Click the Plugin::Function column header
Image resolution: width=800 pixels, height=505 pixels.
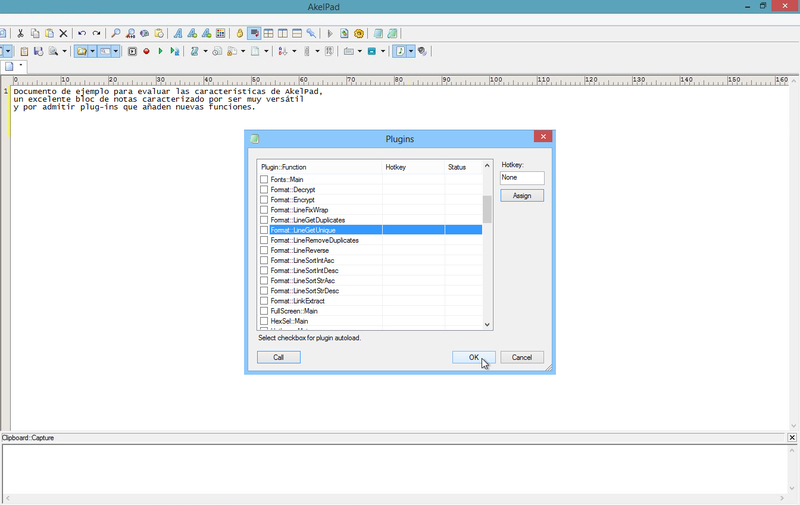(x=319, y=167)
